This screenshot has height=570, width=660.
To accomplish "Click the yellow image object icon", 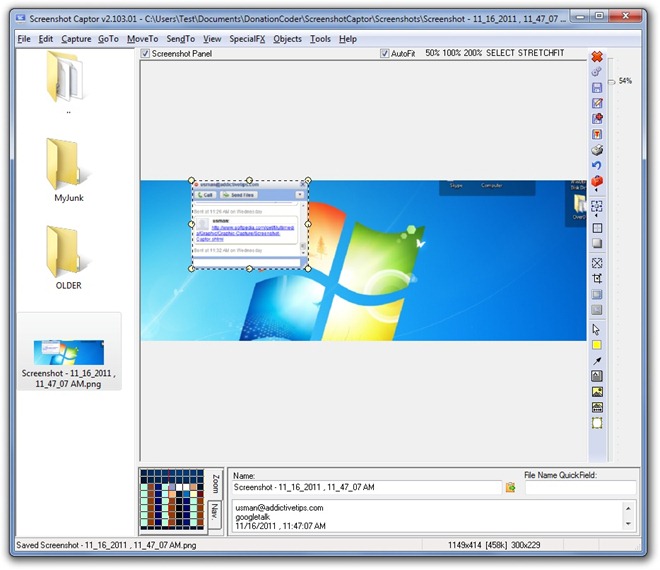I will click(x=597, y=392).
